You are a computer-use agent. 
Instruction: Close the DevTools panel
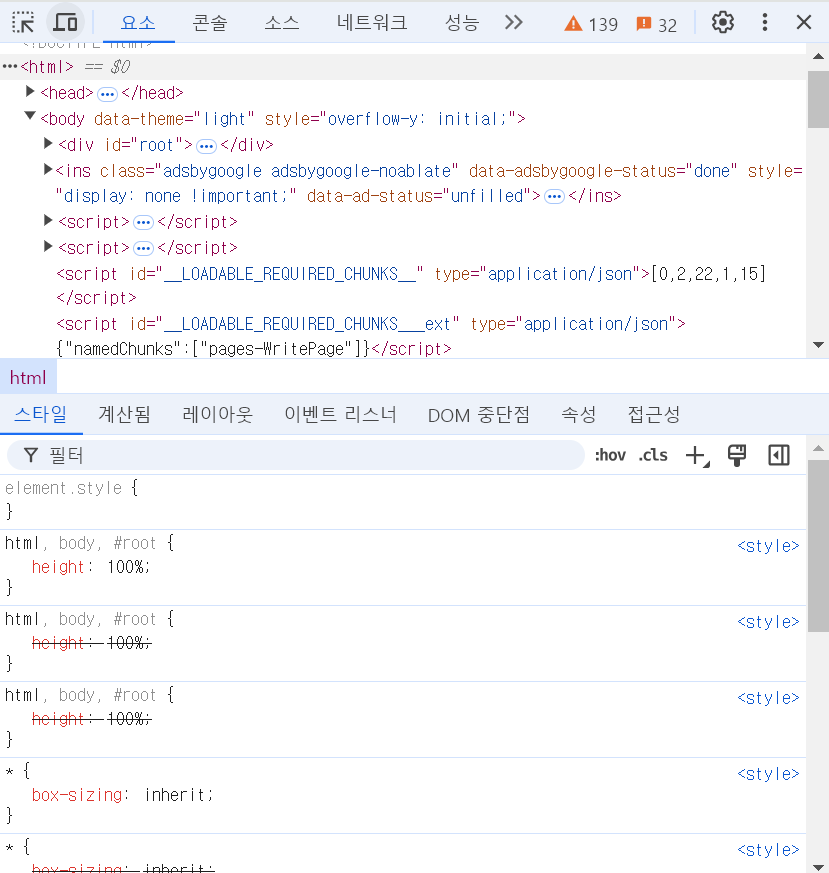[x=804, y=23]
